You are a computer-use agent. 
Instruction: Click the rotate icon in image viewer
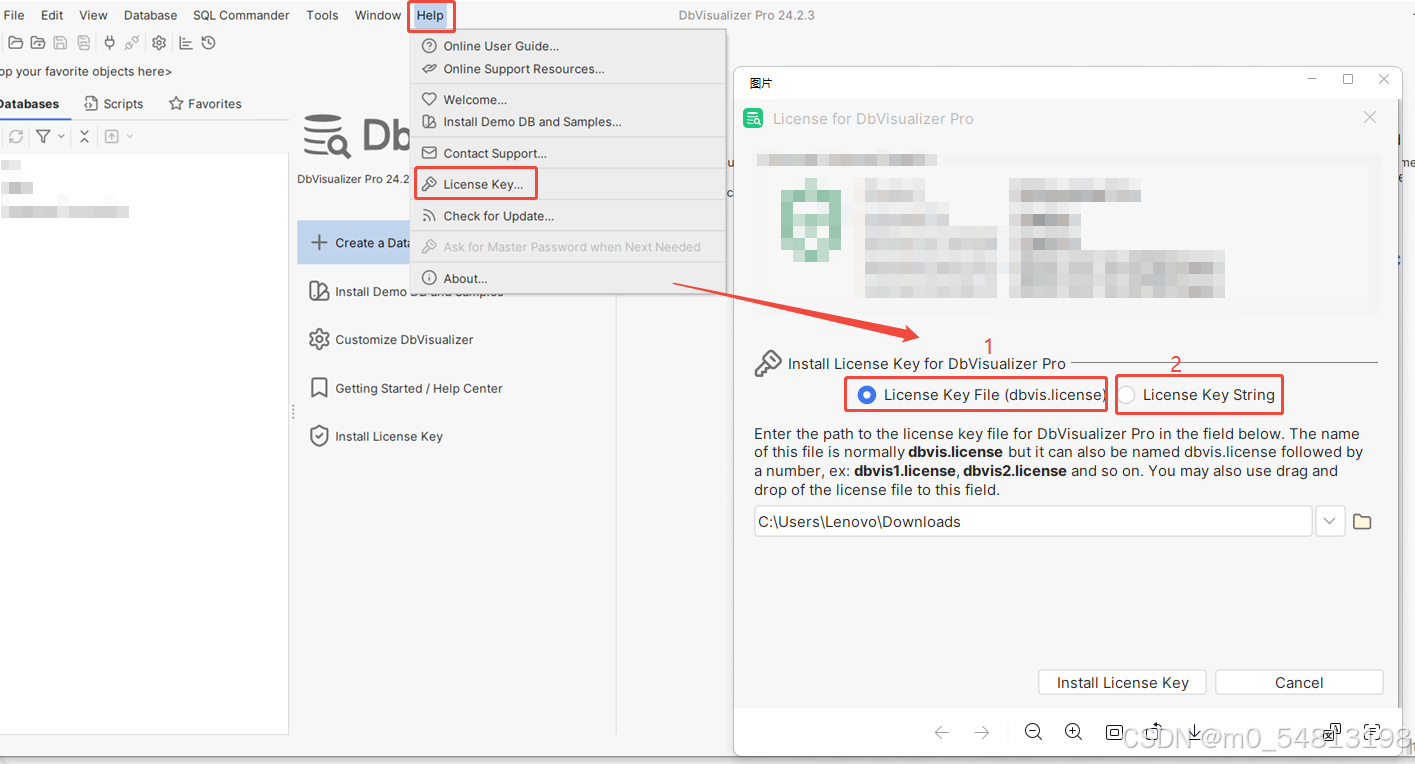click(x=1154, y=732)
